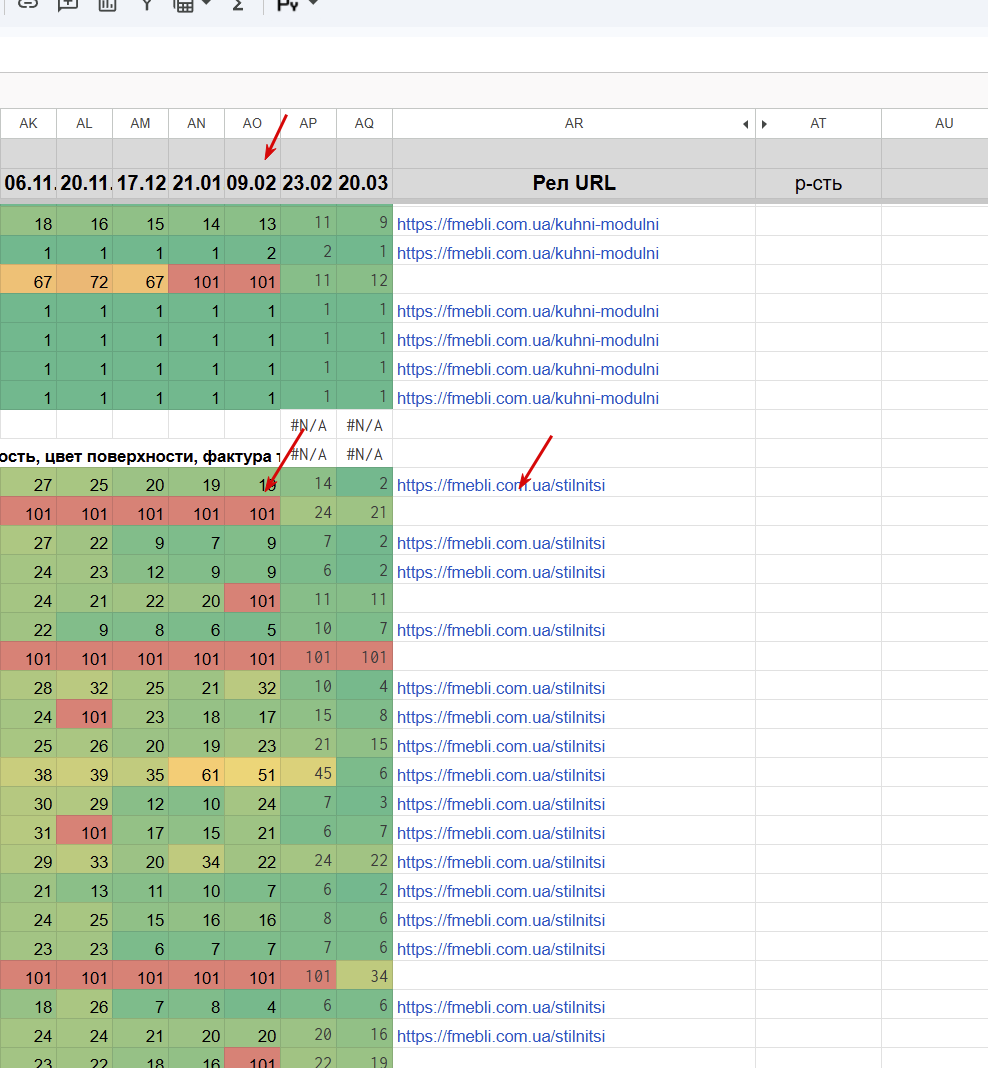Screen dimensions: 988x1068
Task: Click the cell containing 45
Action: (308, 773)
